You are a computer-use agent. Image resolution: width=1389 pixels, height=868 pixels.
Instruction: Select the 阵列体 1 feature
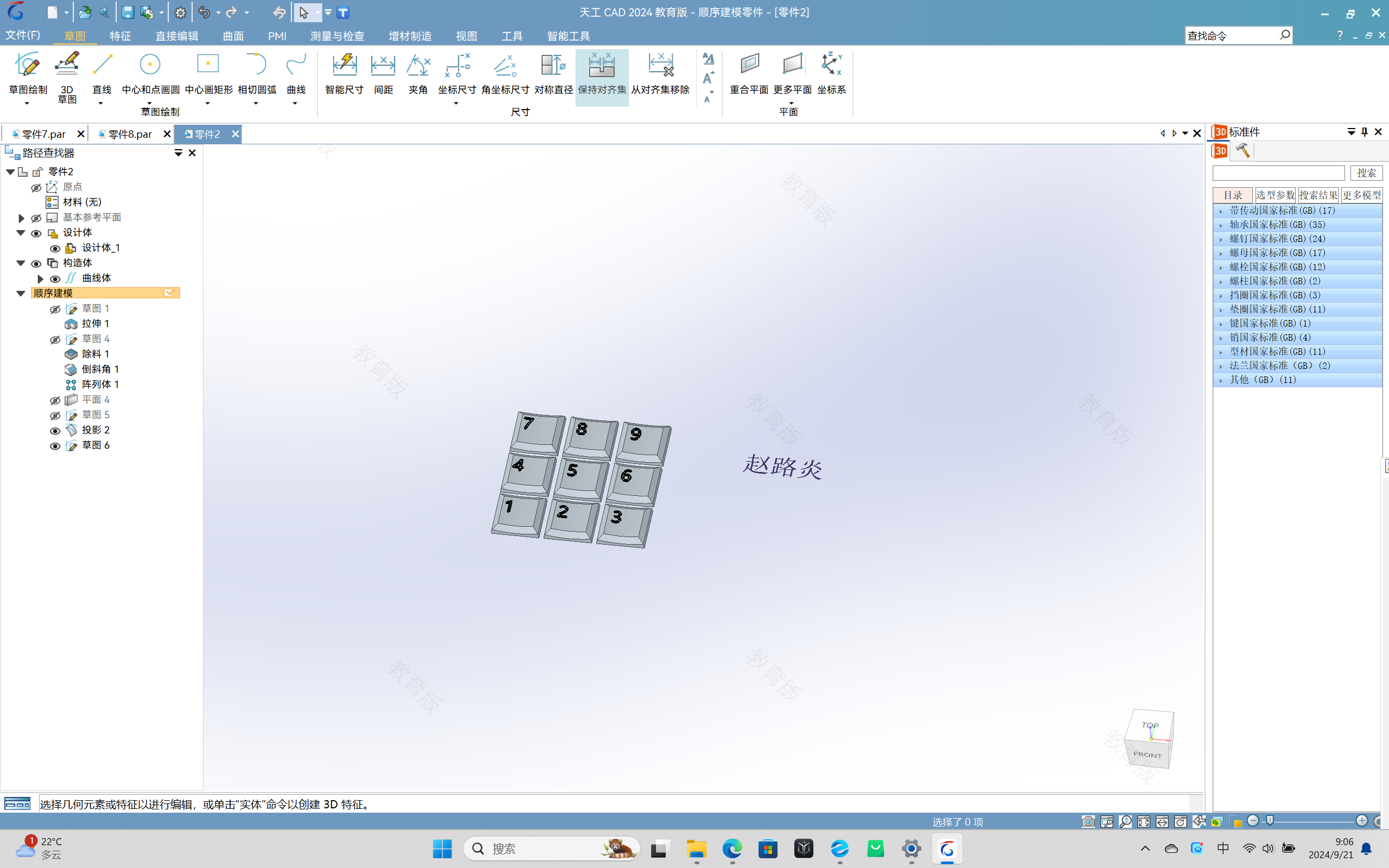pyautogui.click(x=100, y=385)
